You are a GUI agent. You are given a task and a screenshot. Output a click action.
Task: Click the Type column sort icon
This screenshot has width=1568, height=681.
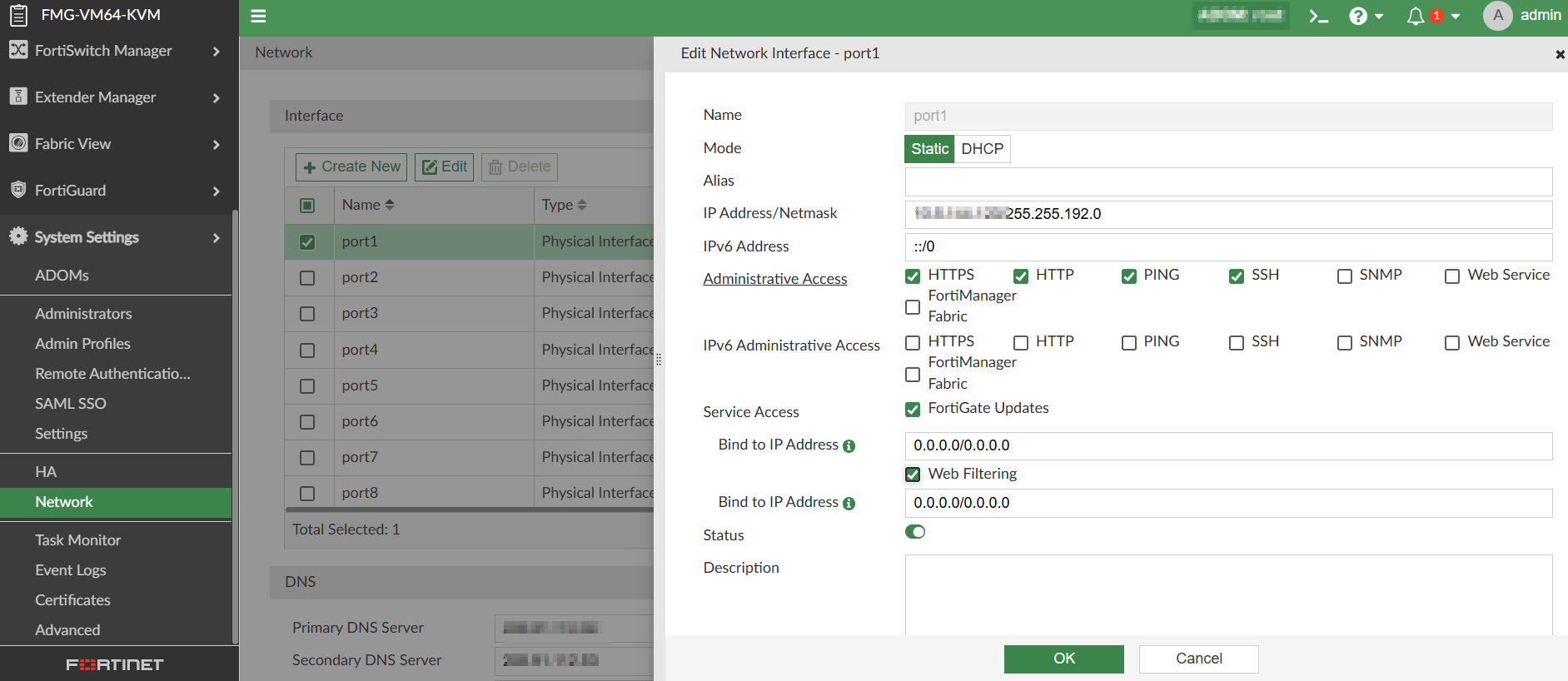pyautogui.click(x=582, y=205)
